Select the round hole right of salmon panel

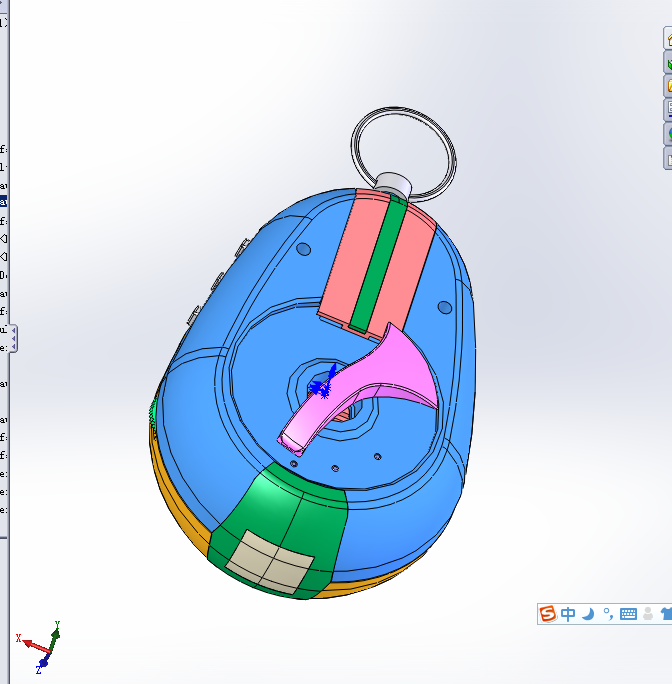pyautogui.click(x=445, y=308)
